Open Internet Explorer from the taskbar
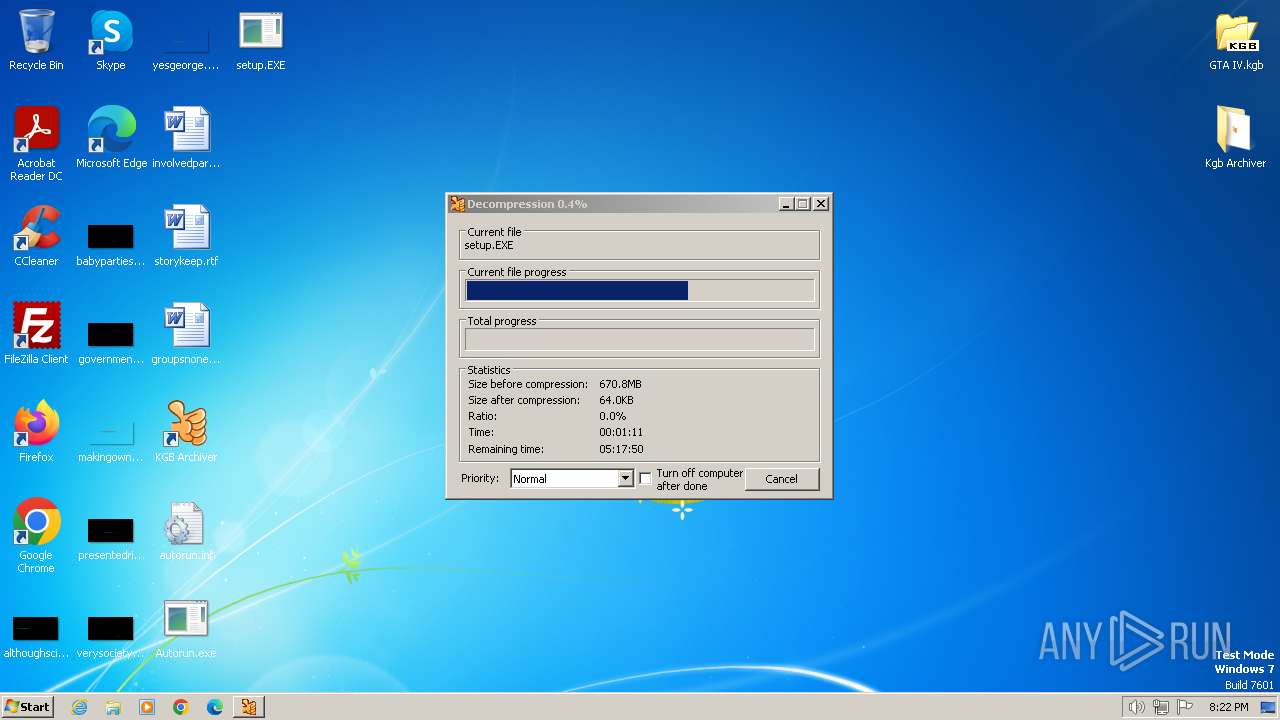Viewport: 1280px width, 720px height. click(x=79, y=707)
